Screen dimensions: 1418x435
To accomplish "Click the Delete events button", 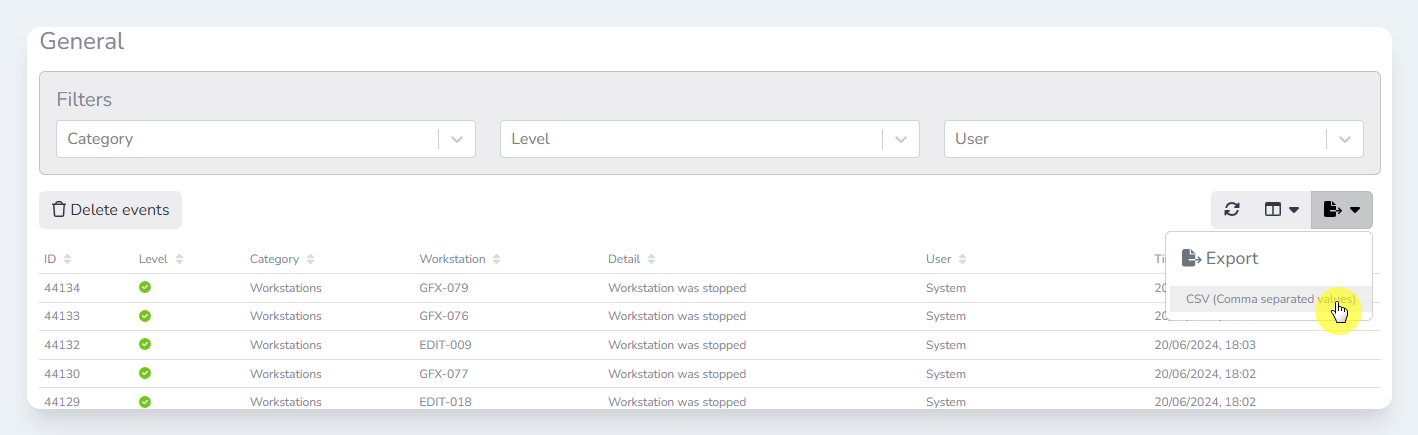I will pyautogui.click(x=110, y=210).
